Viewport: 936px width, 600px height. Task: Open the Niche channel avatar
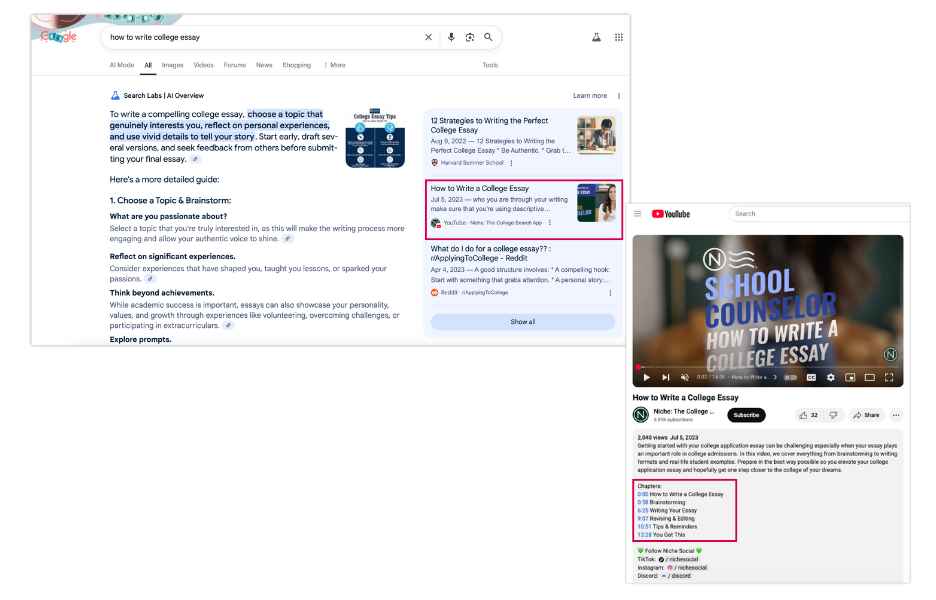(641, 414)
